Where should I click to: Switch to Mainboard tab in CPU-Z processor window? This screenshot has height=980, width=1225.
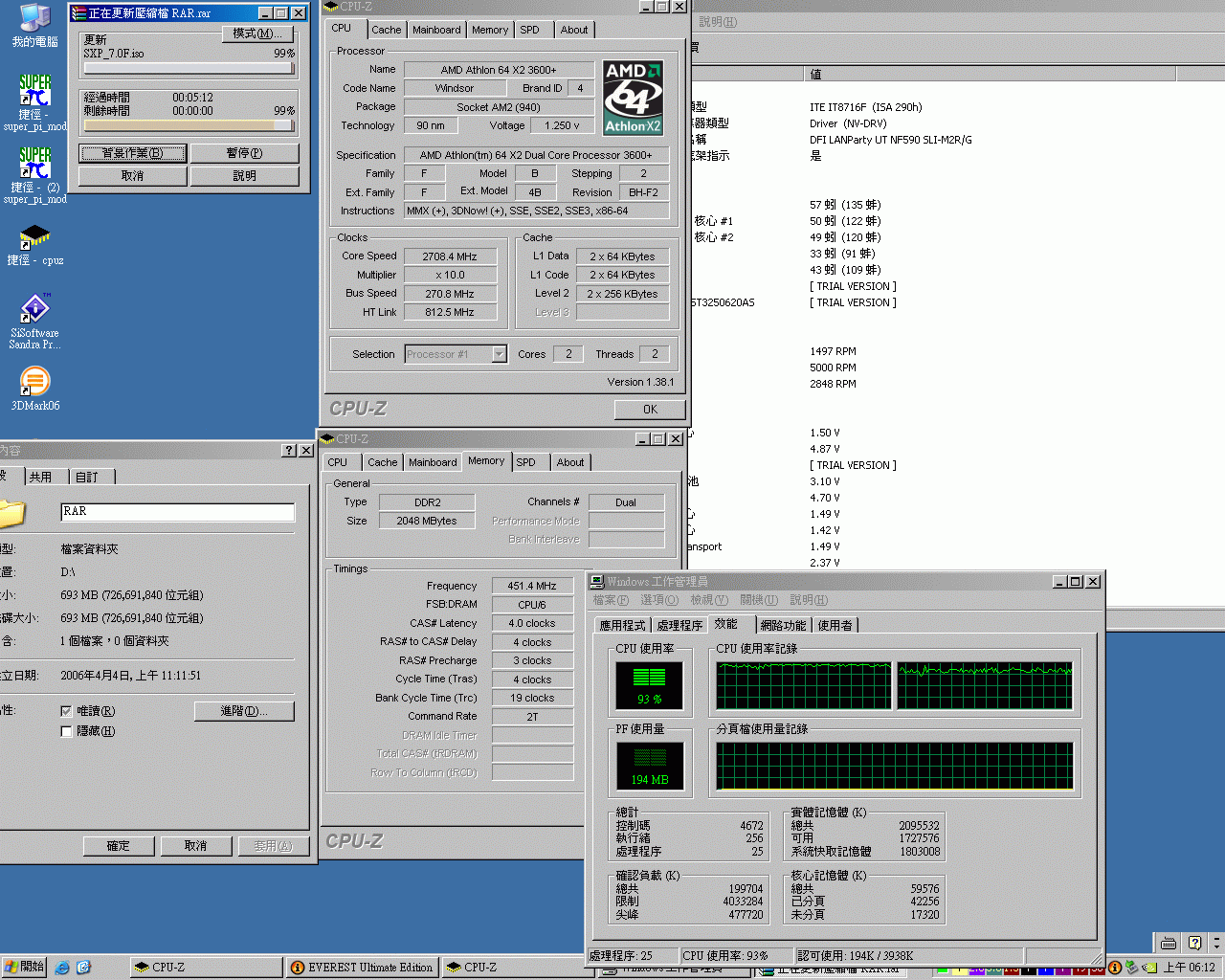tap(436, 30)
